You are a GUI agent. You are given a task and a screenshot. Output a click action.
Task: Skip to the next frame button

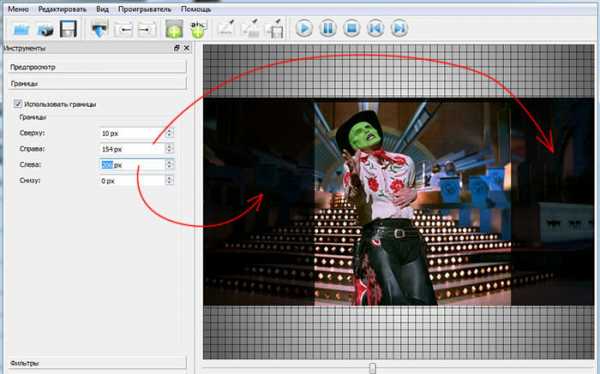[399, 28]
